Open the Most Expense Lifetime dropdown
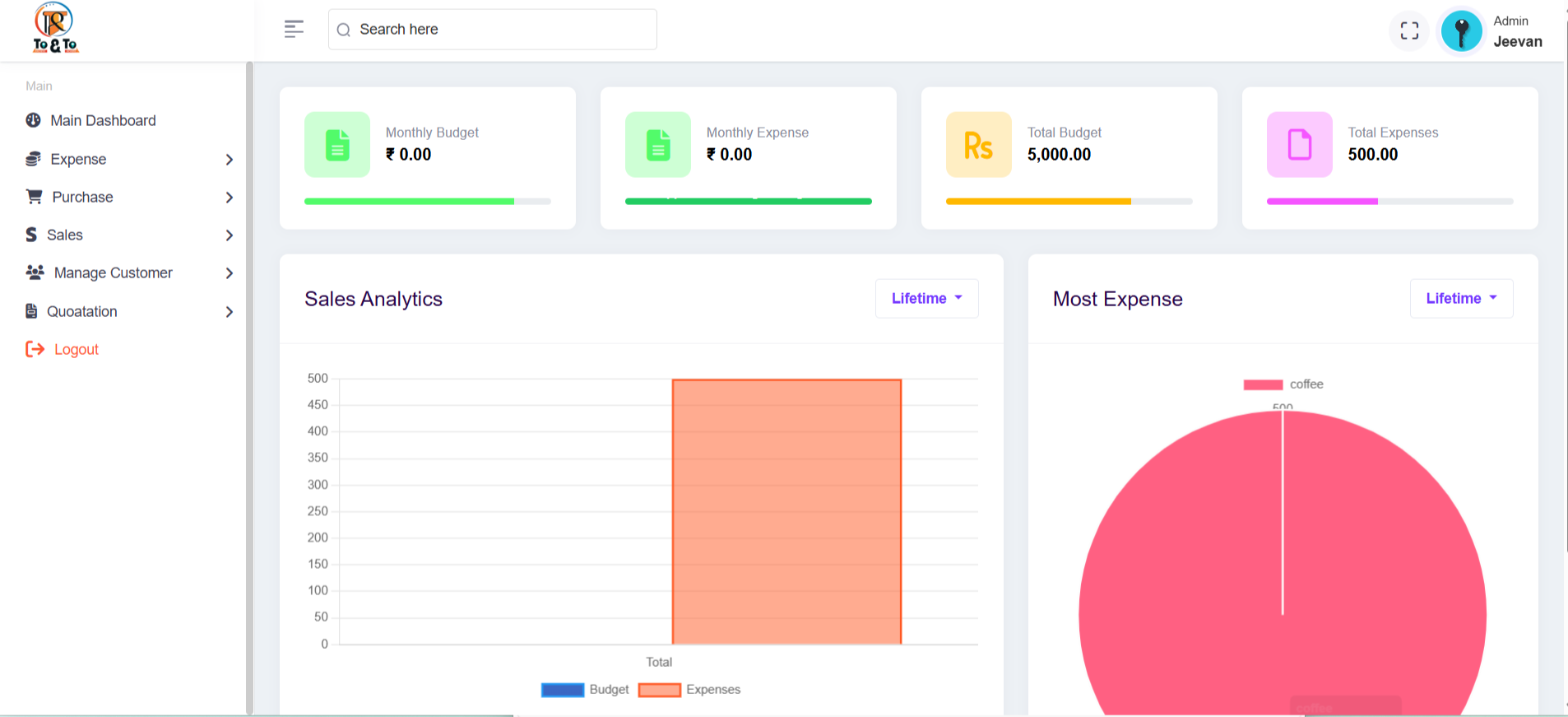The width and height of the screenshot is (1568, 717). click(1461, 299)
